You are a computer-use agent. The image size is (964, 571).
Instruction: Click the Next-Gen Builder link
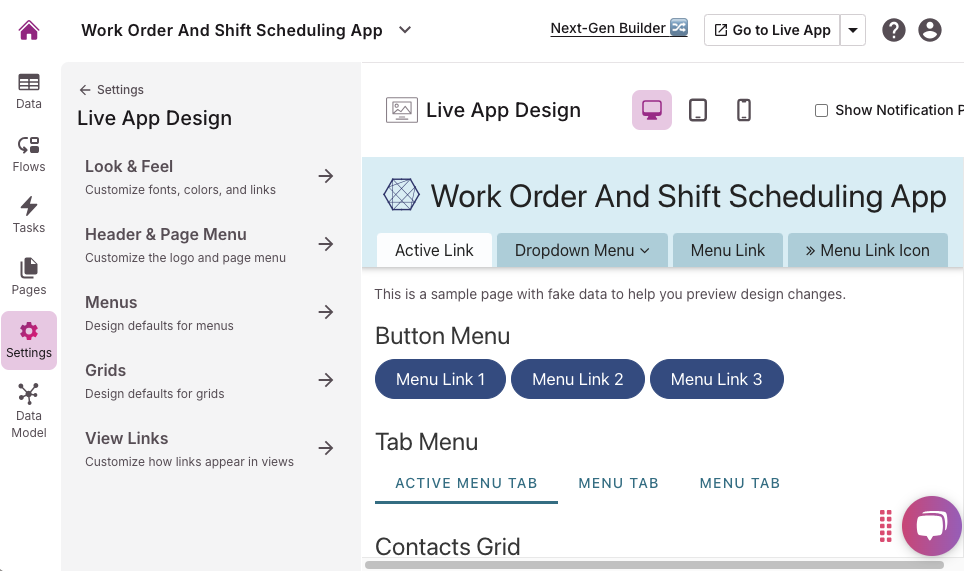coord(618,28)
